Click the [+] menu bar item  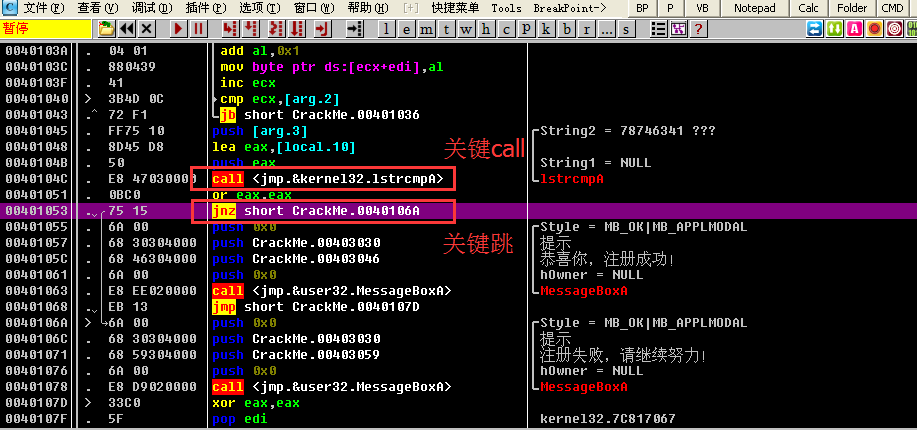tap(411, 8)
